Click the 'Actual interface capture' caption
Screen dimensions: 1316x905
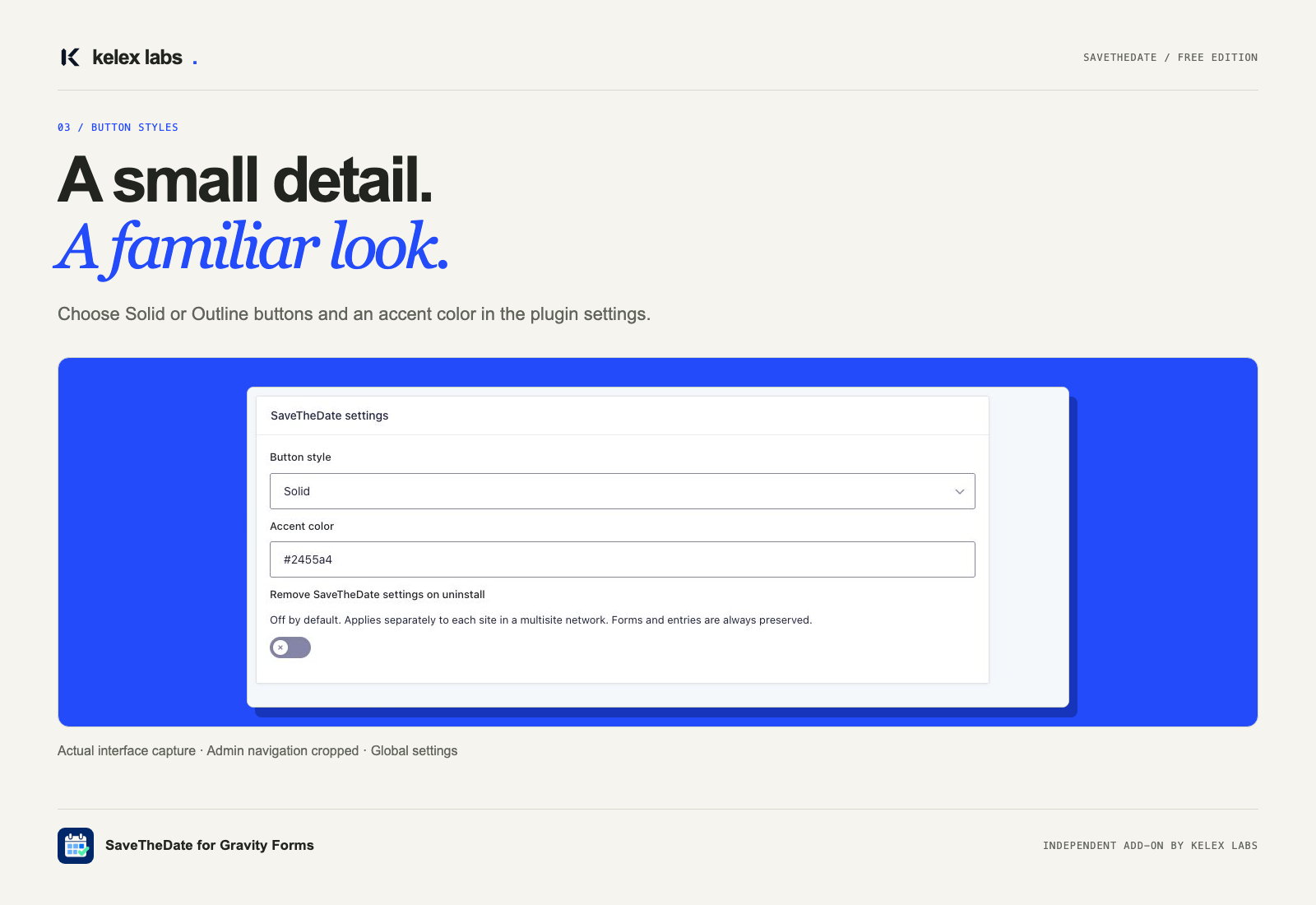tap(257, 751)
